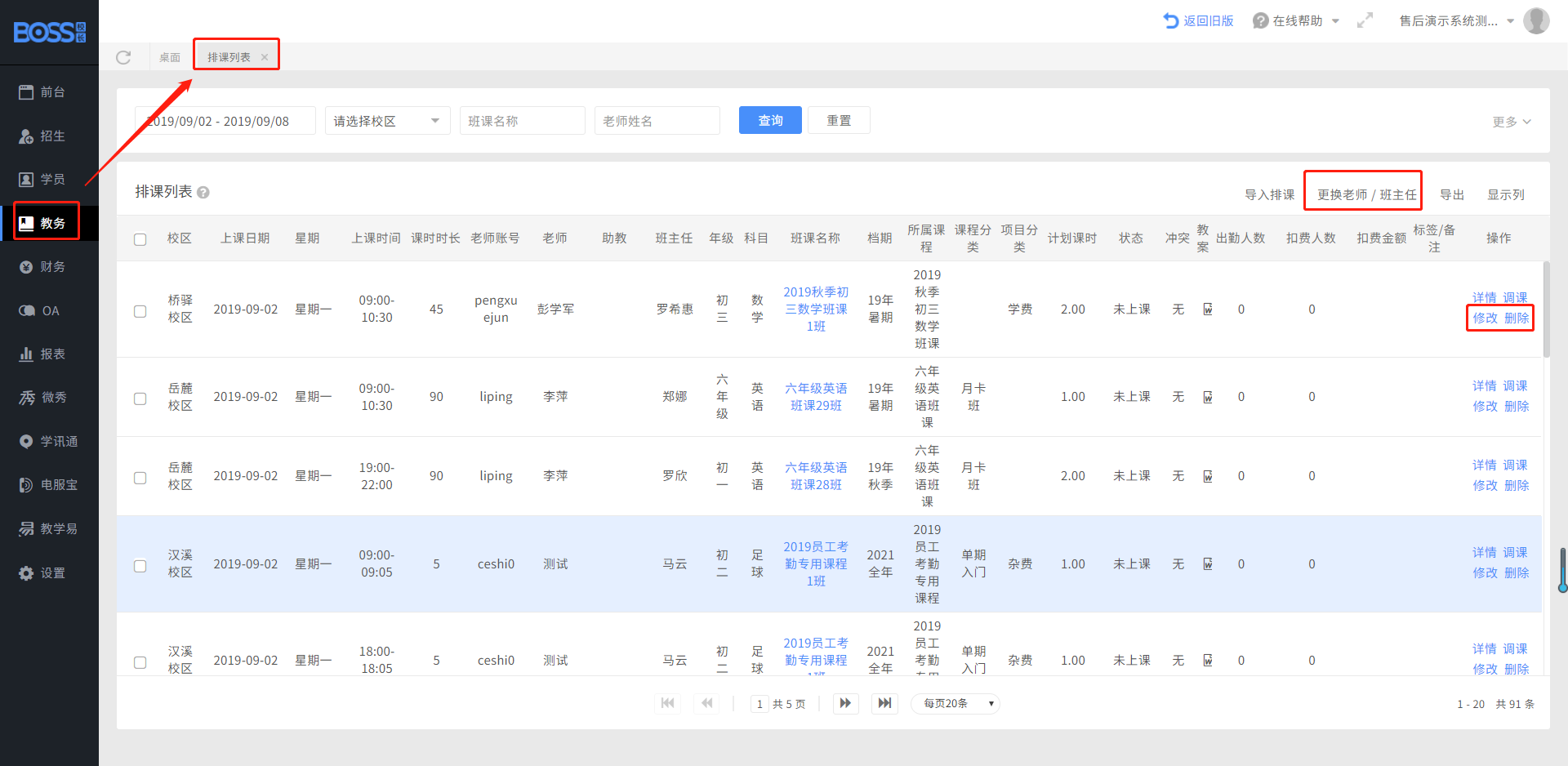This screenshot has height=766, width=1568.
Task: Check the 岳麓校区 19:00-22:00 row checkbox
Action: coord(140,478)
